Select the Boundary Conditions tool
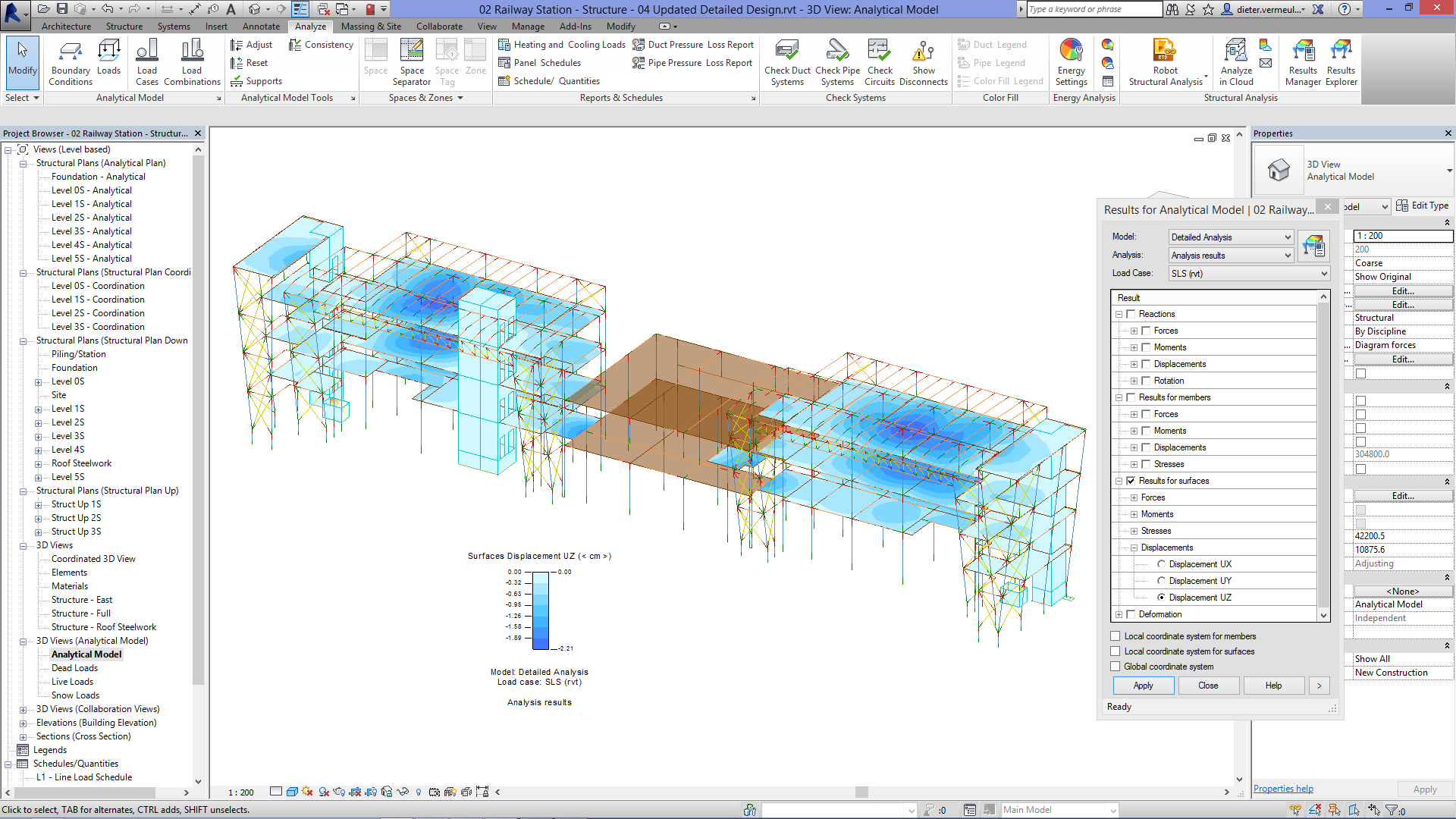This screenshot has height=819, width=1456. click(x=70, y=62)
